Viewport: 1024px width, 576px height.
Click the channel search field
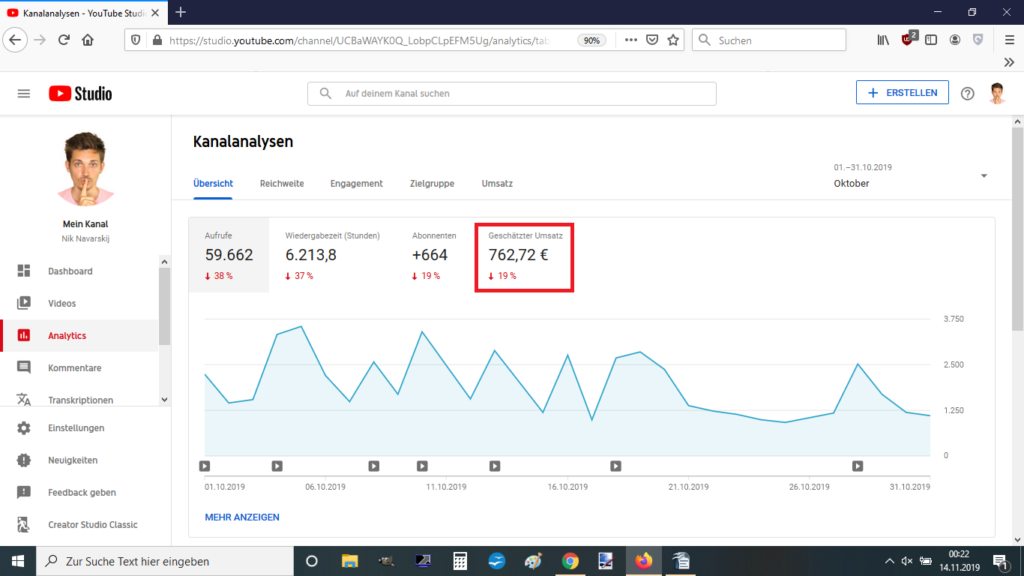tap(512, 93)
